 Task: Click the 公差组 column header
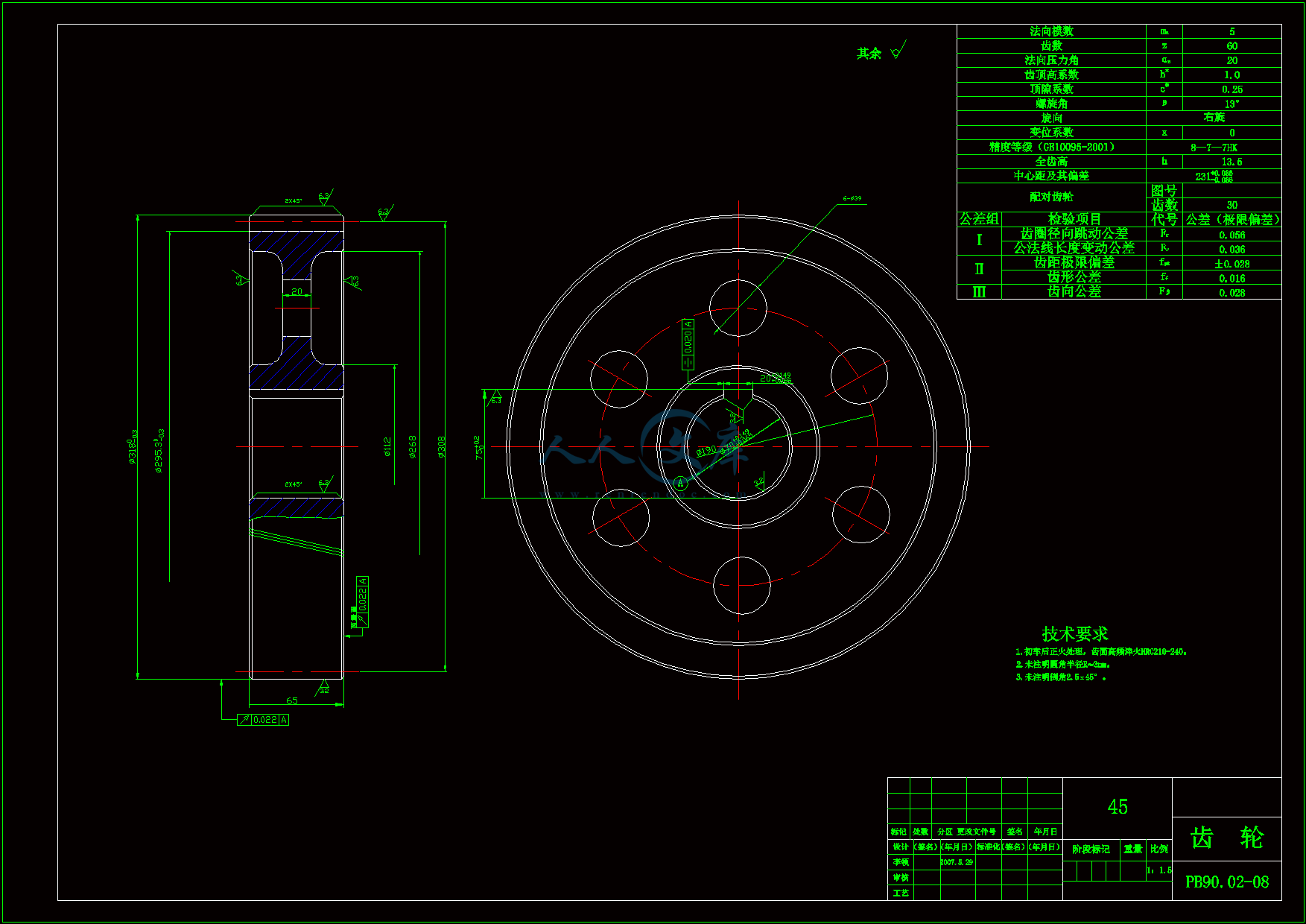point(979,219)
